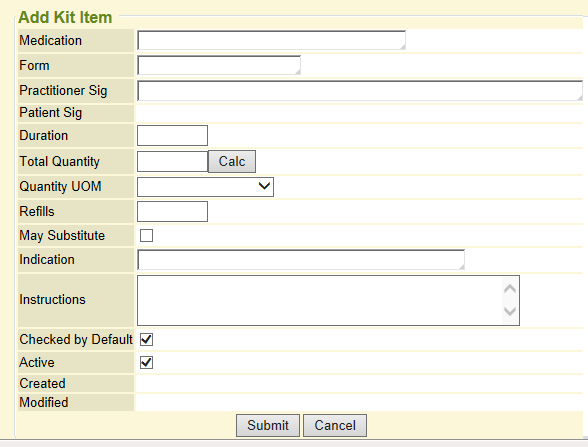Click the Indication text field
588x447 pixels.
point(301,260)
